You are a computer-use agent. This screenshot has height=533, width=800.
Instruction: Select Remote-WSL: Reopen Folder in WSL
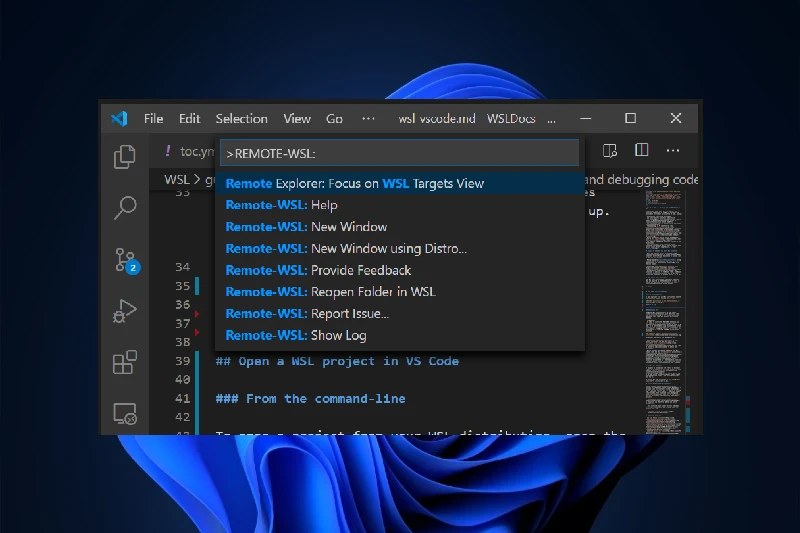[x=399, y=292]
